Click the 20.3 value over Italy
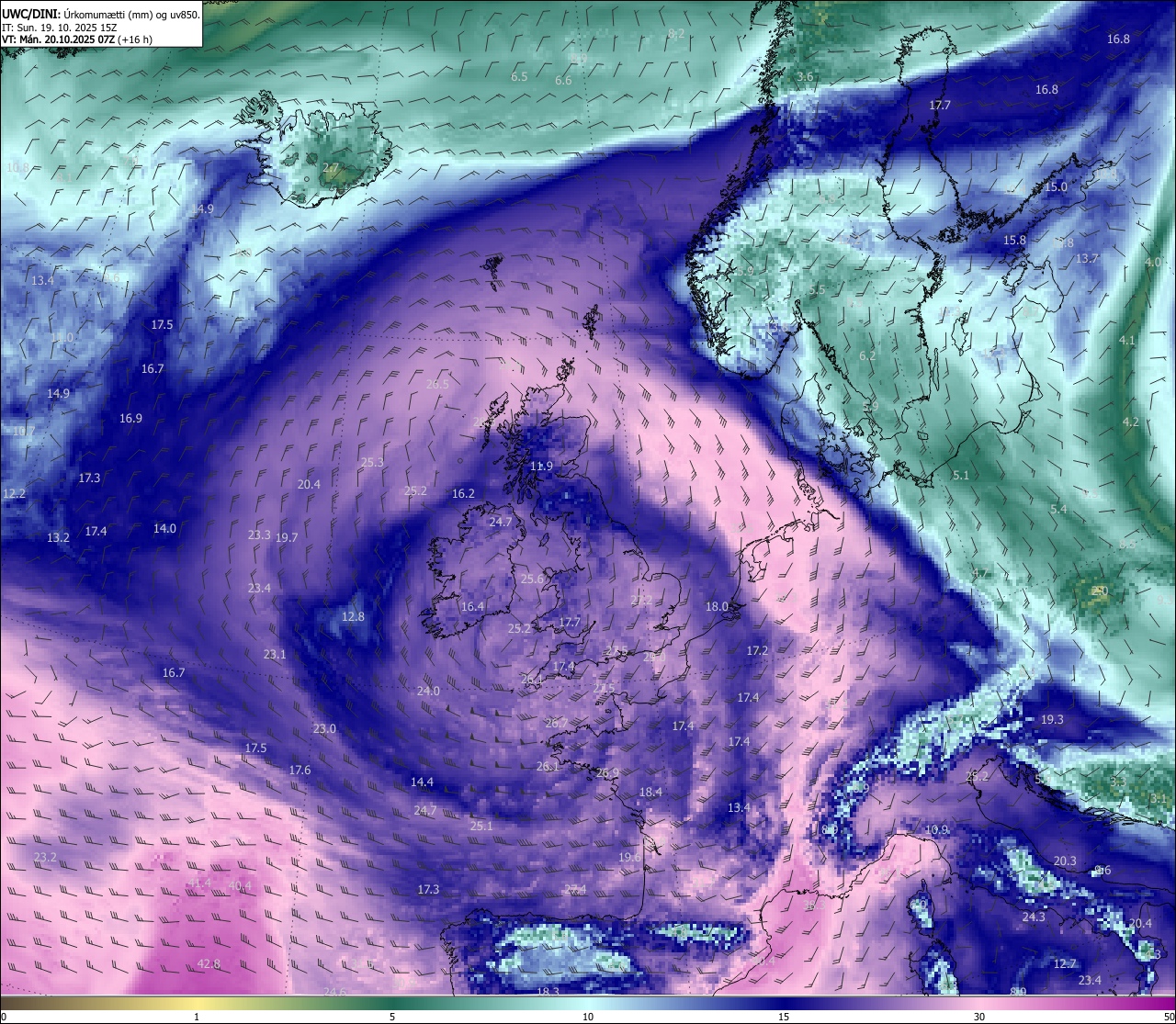The height and width of the screenshot is (1024, 1176). (x=1065, y=861)
